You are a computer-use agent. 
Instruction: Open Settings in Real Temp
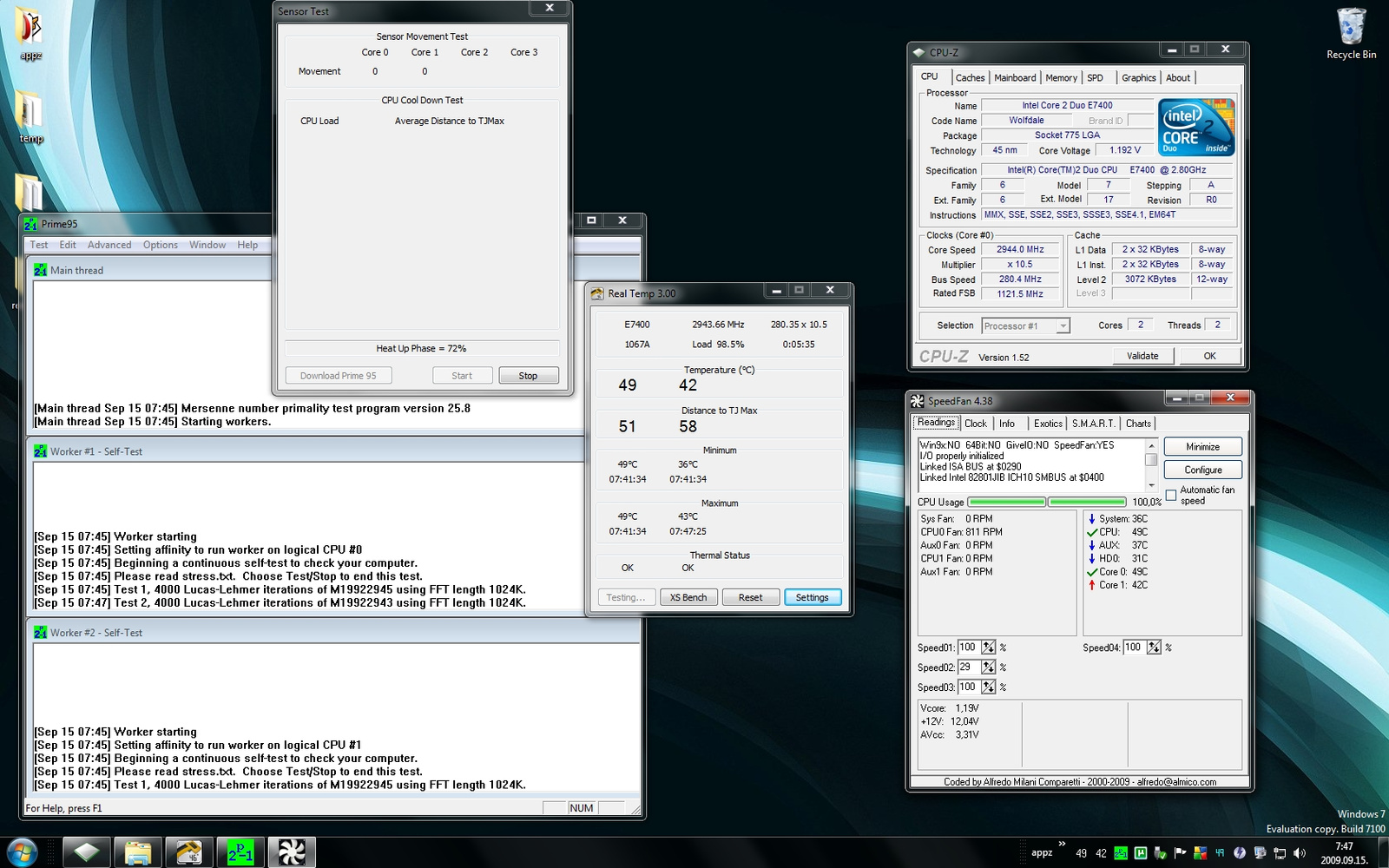pyautogui.click(x=813, y=597)
